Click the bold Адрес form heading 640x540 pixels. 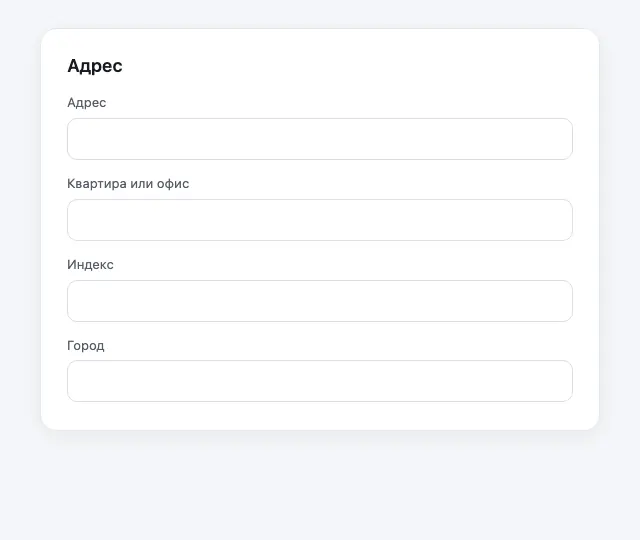(95, 66)
